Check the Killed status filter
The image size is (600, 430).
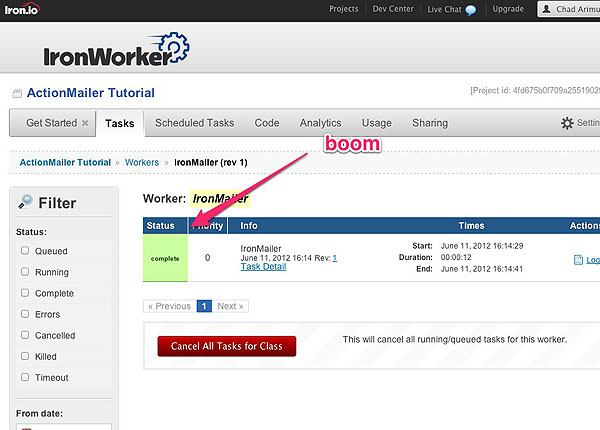click(25, 356)
